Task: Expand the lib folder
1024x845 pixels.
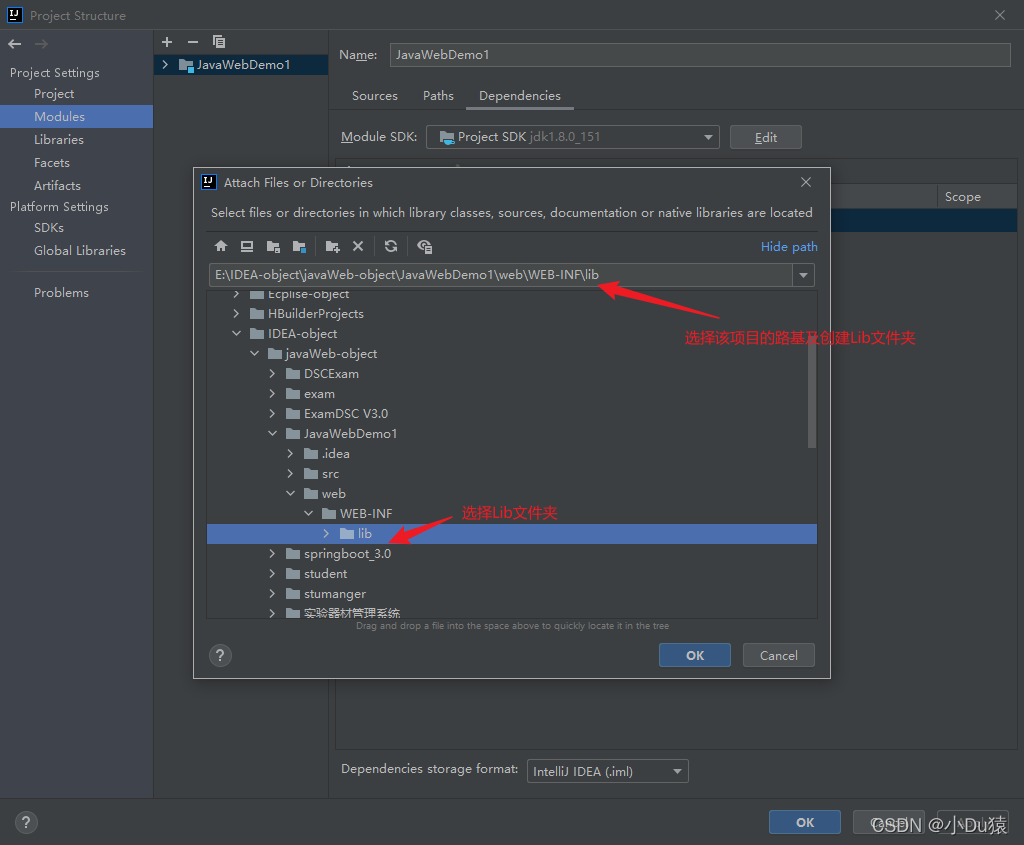Action: coord(326,534)
